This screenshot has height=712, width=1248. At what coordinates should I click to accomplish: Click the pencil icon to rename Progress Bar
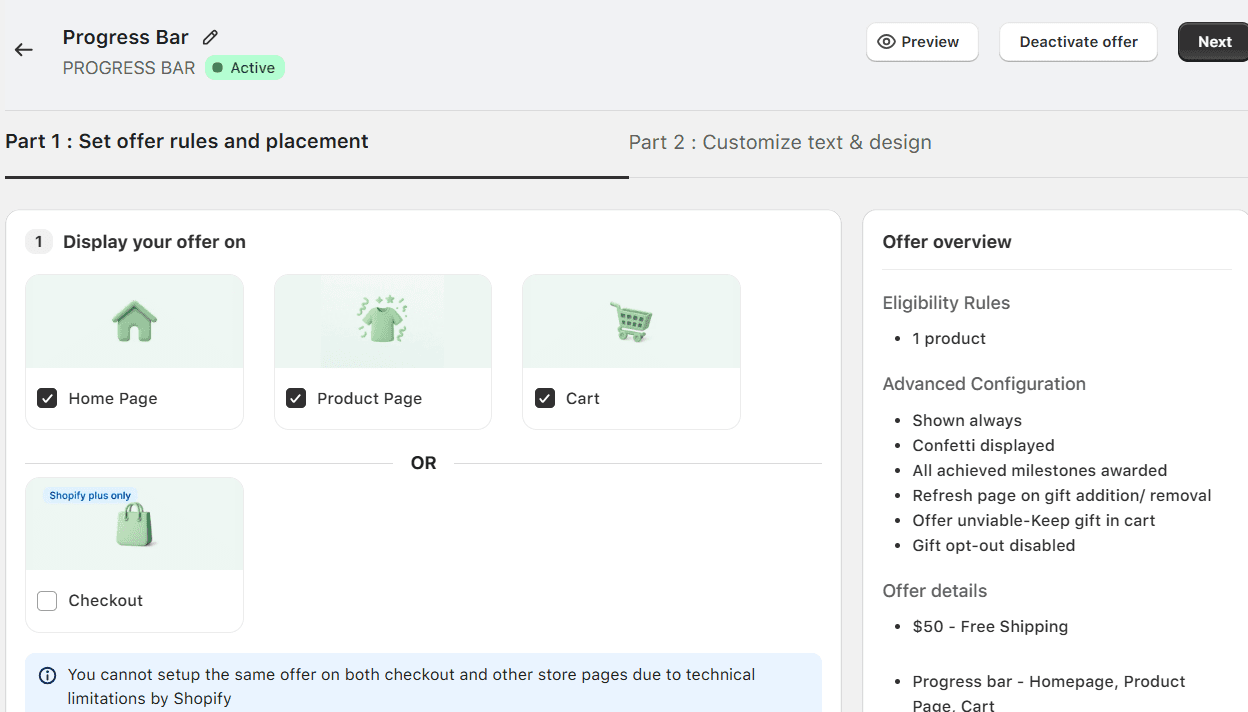[x=209, y=36]
